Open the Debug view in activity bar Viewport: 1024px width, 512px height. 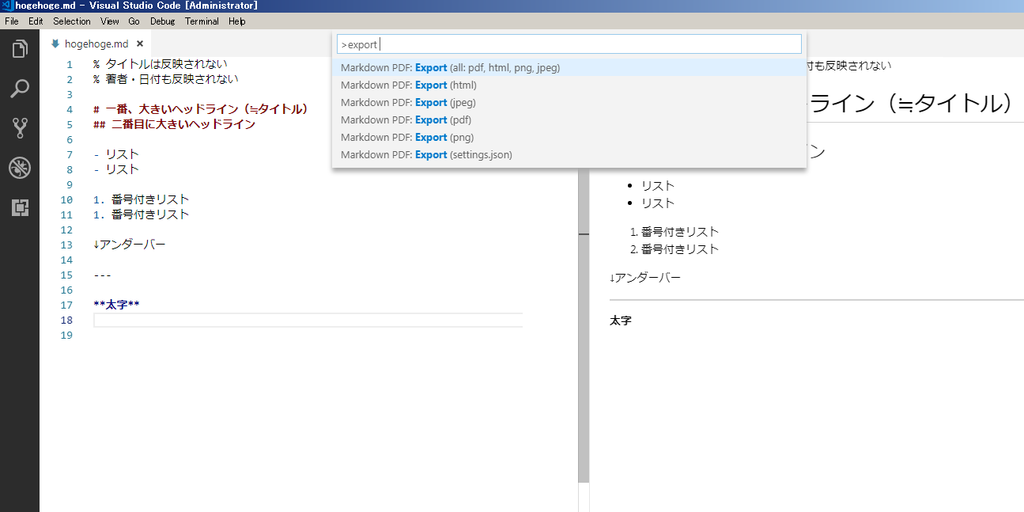pos(20,168)
